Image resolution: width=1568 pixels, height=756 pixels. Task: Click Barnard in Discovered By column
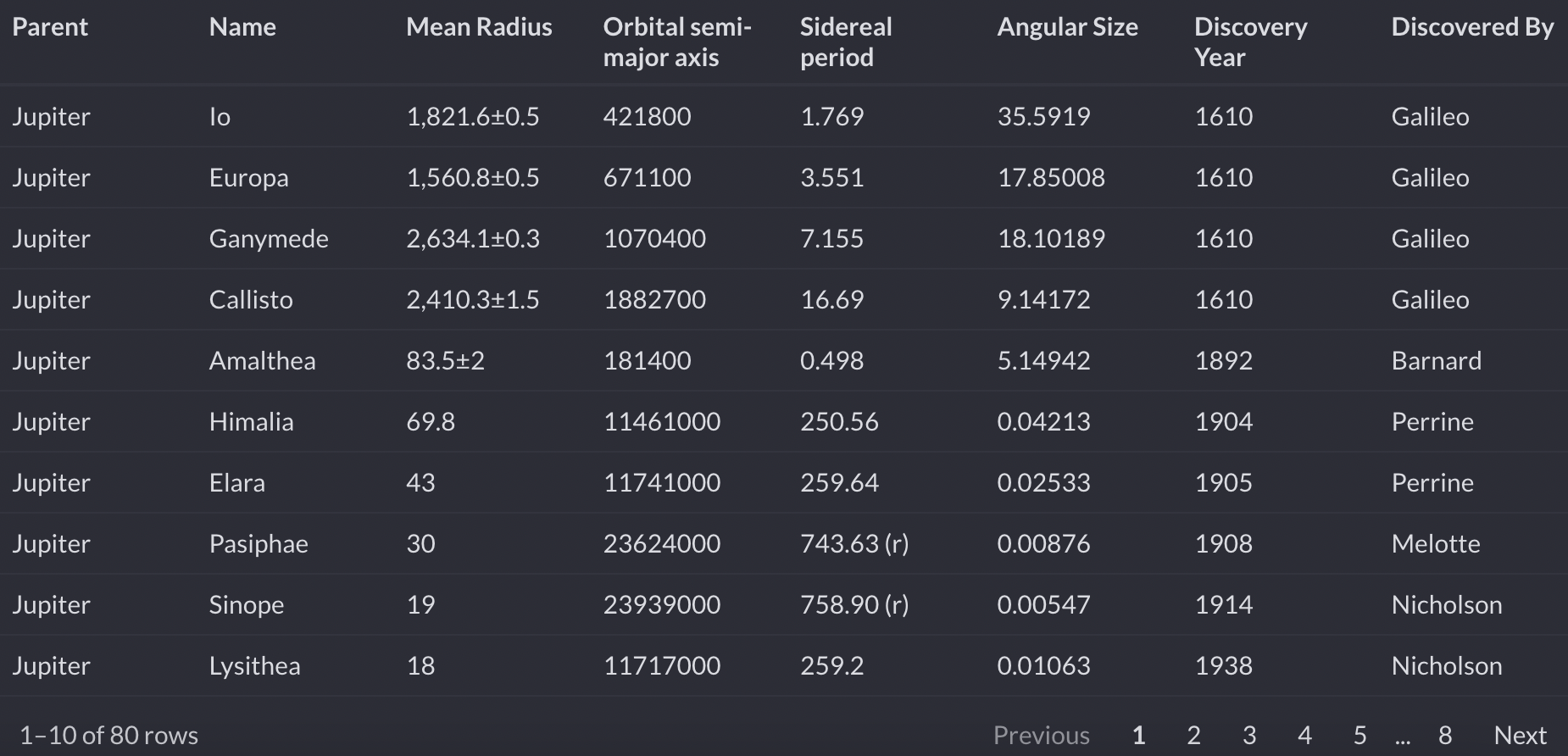tap(1436, 361)
